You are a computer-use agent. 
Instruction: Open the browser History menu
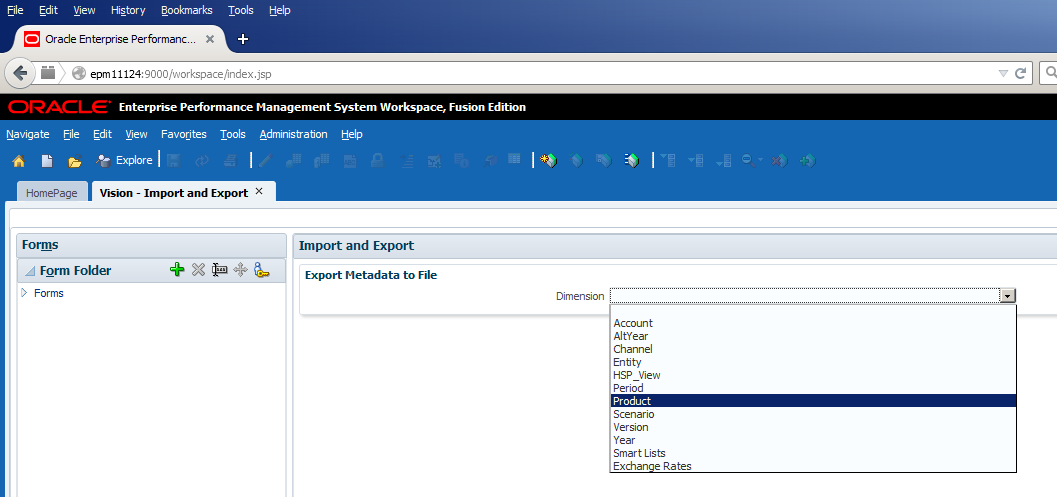point(128,10)
